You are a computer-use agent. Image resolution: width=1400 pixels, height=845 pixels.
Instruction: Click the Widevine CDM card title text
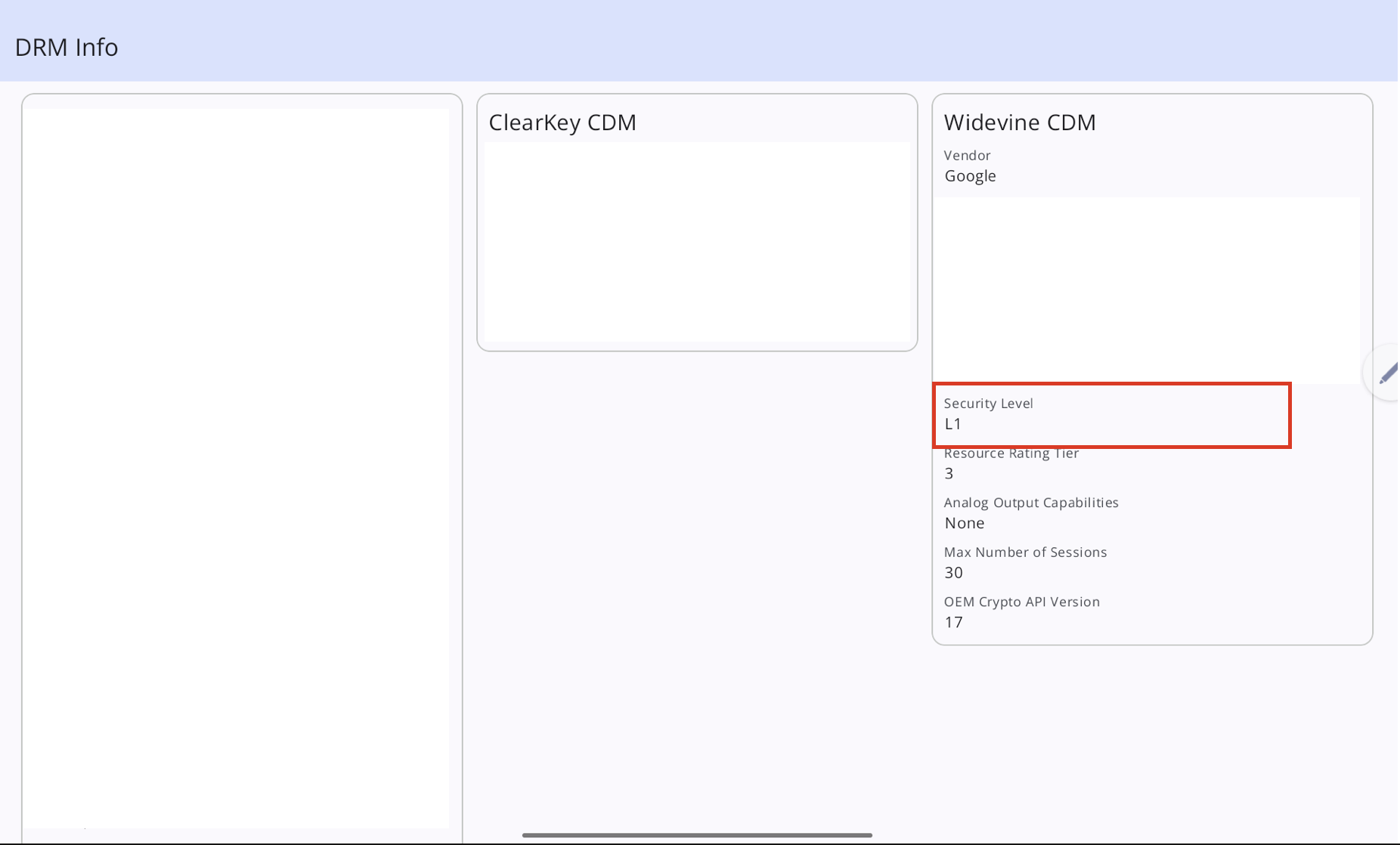[1020, 122]
